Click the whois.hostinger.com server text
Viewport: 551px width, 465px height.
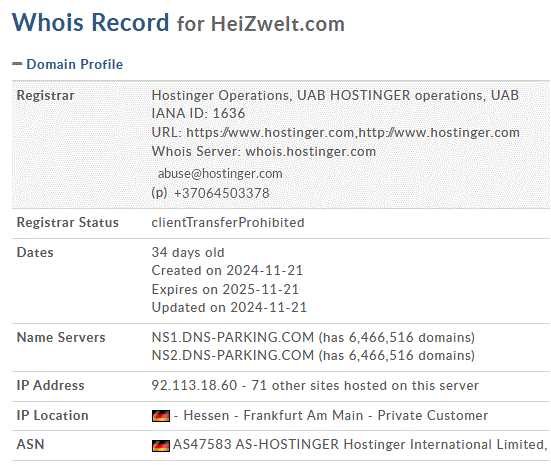[311, 151]
